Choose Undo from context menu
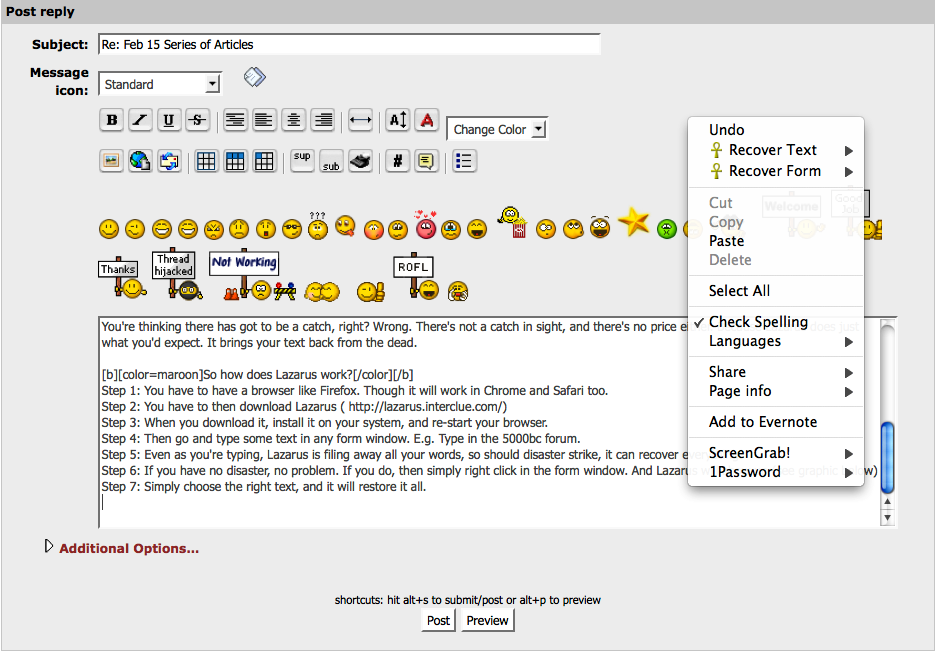 click(x=776, y=130)
